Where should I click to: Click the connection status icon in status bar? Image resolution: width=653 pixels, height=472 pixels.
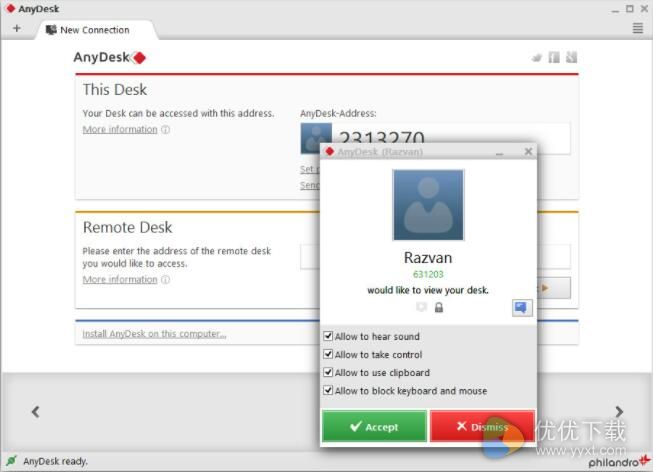(11, 461)
